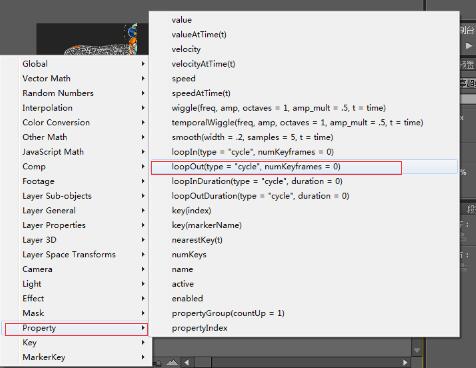476x368 pixels.
Task: Open the Layer Properties submenu
Action: [x=76, y=225]
